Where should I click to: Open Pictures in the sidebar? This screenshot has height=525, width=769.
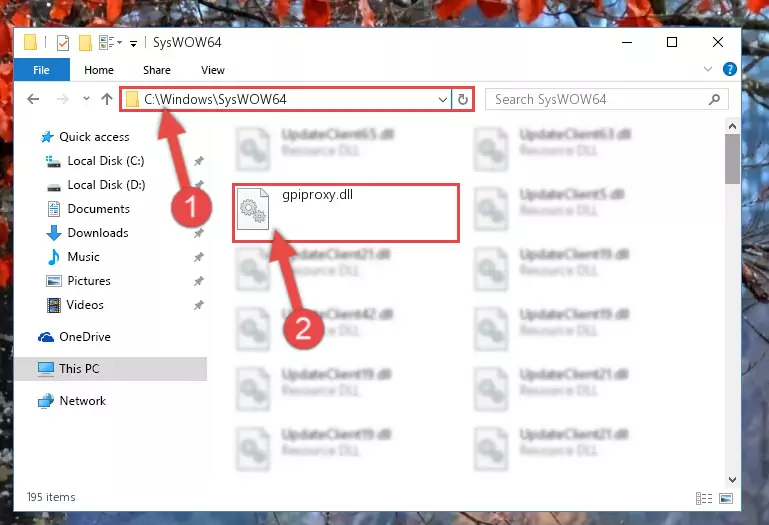[x=89, y=281]
